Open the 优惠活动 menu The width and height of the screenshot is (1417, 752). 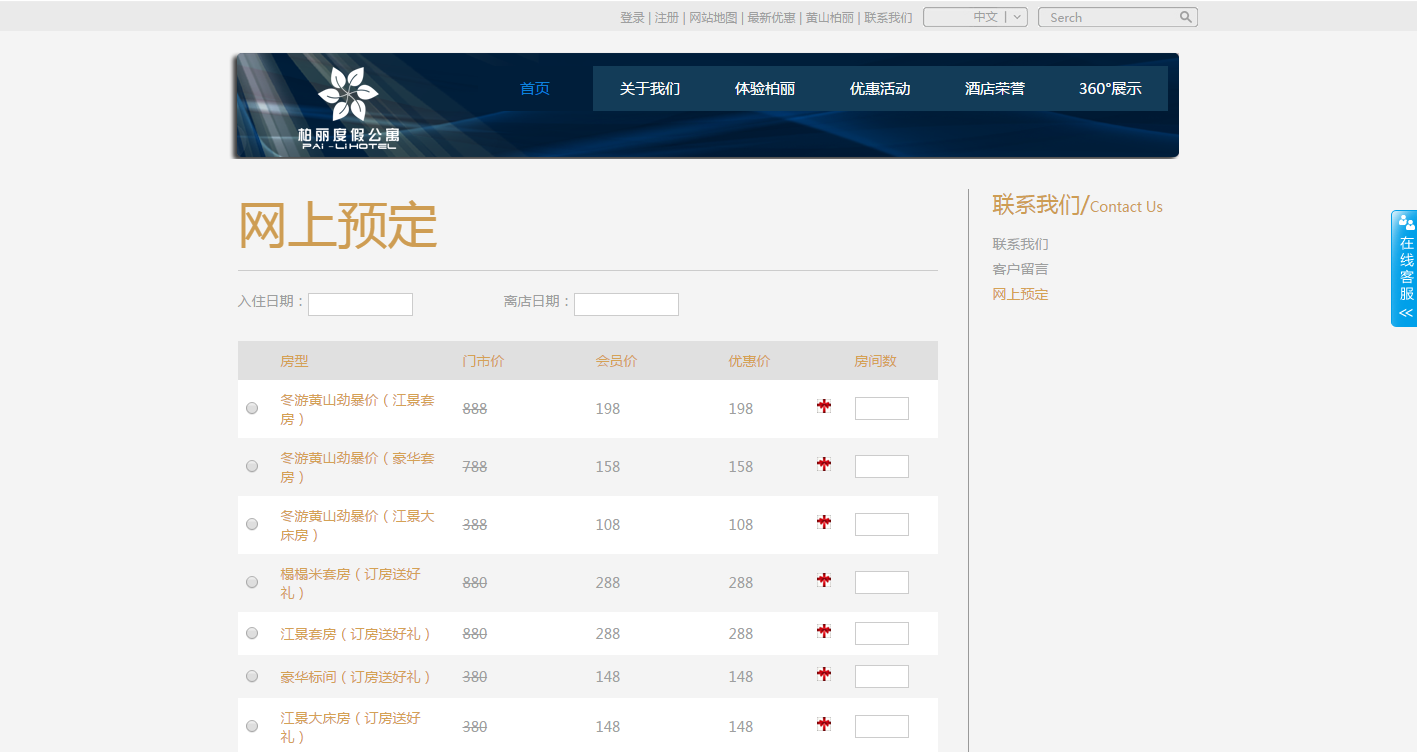[x=880, y=88]
